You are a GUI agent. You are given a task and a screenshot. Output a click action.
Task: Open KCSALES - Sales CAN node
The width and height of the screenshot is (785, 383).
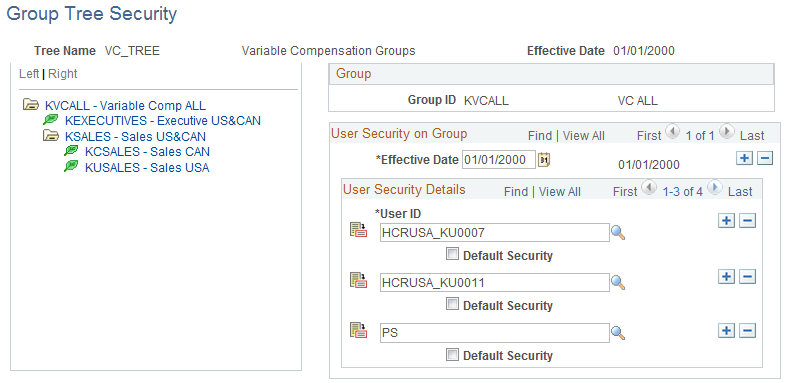pyautogui.click(x=147, y=151)
